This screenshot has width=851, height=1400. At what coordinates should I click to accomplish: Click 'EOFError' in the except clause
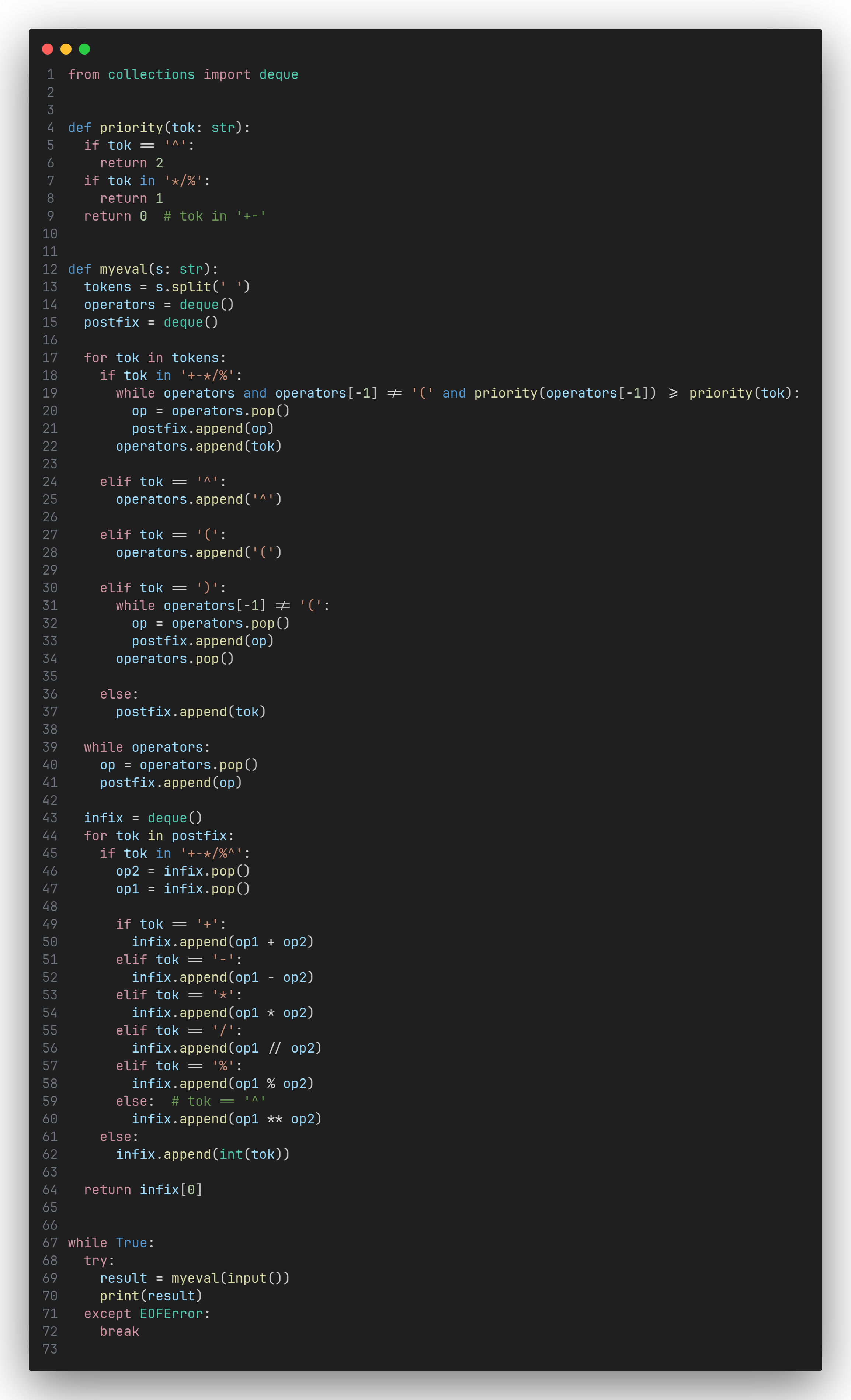(171, 1314)
